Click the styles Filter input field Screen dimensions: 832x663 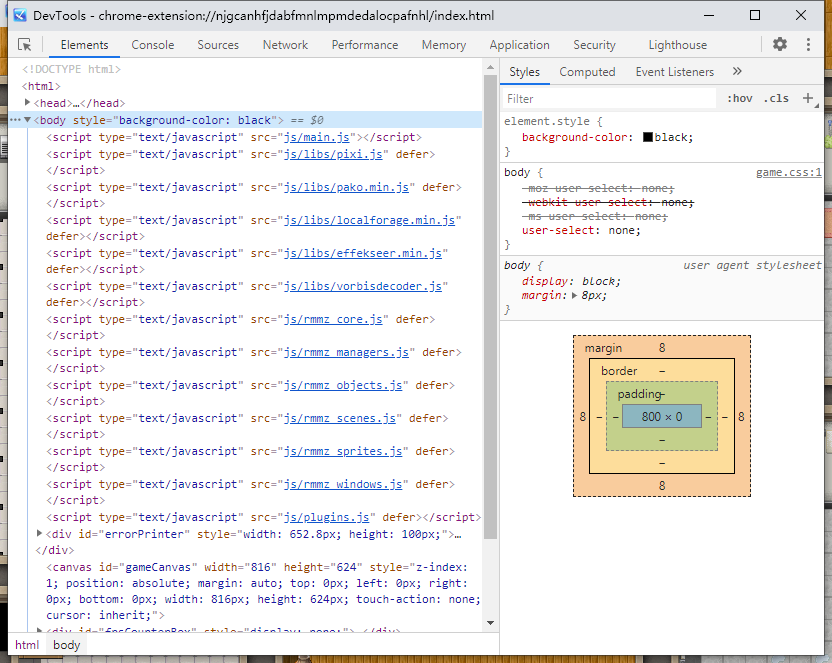click(x=609, y=99)
